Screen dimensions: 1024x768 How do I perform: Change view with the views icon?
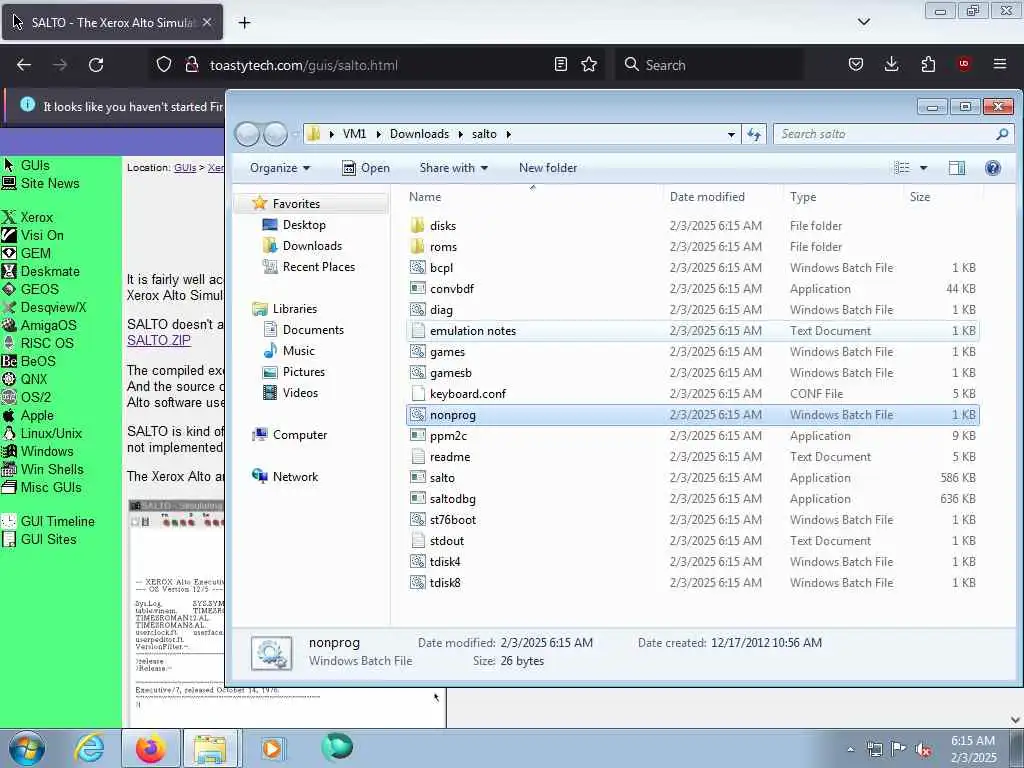[902, 168]
